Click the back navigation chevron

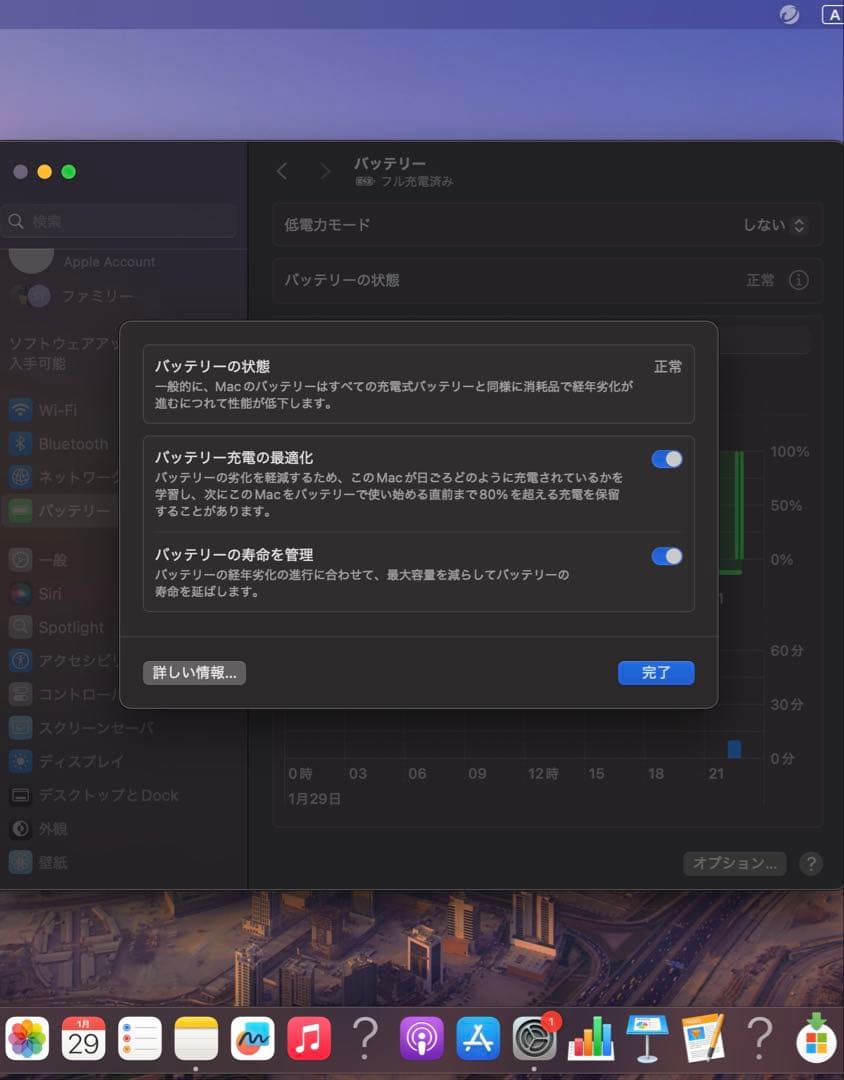pos(283,171)
